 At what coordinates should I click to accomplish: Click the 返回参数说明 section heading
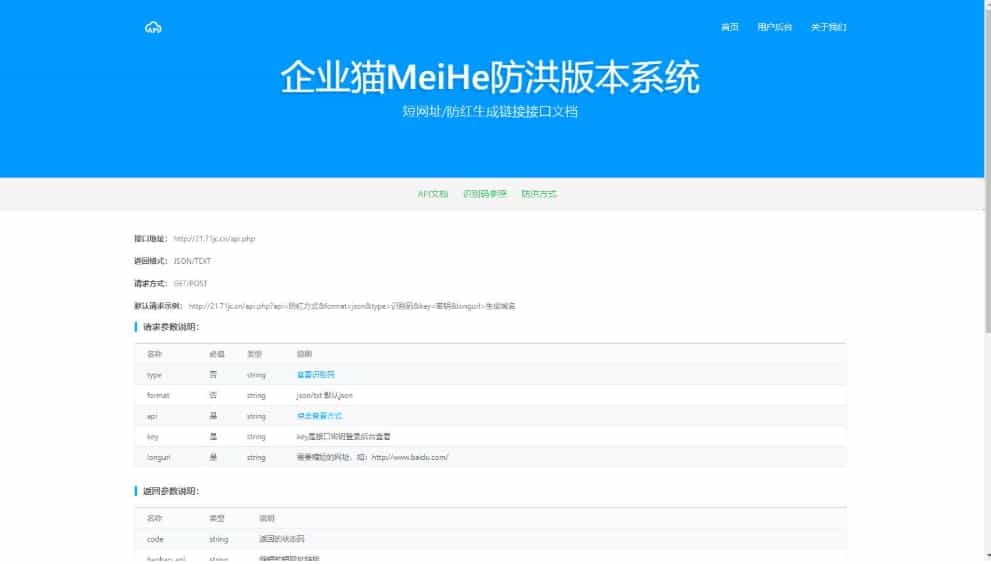point(170,491)
